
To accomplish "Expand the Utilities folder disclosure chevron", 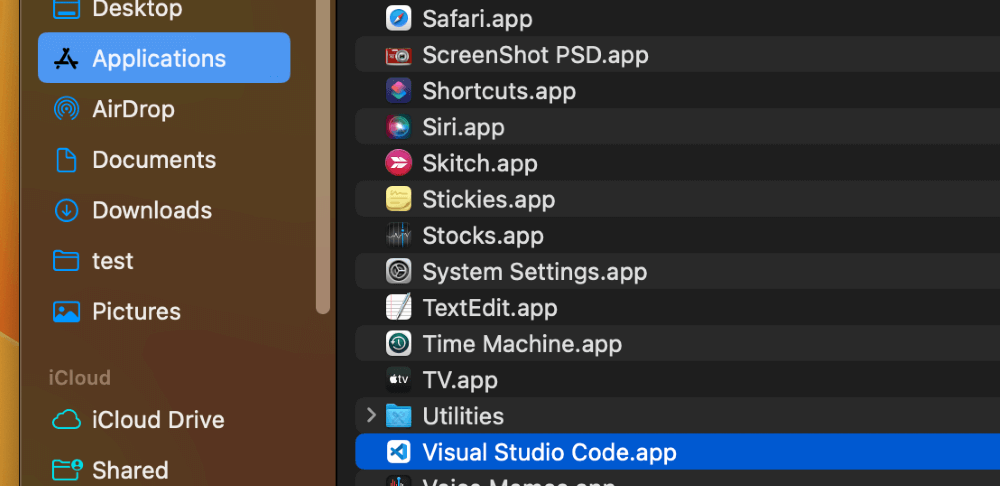I will (x=371, y=416).
